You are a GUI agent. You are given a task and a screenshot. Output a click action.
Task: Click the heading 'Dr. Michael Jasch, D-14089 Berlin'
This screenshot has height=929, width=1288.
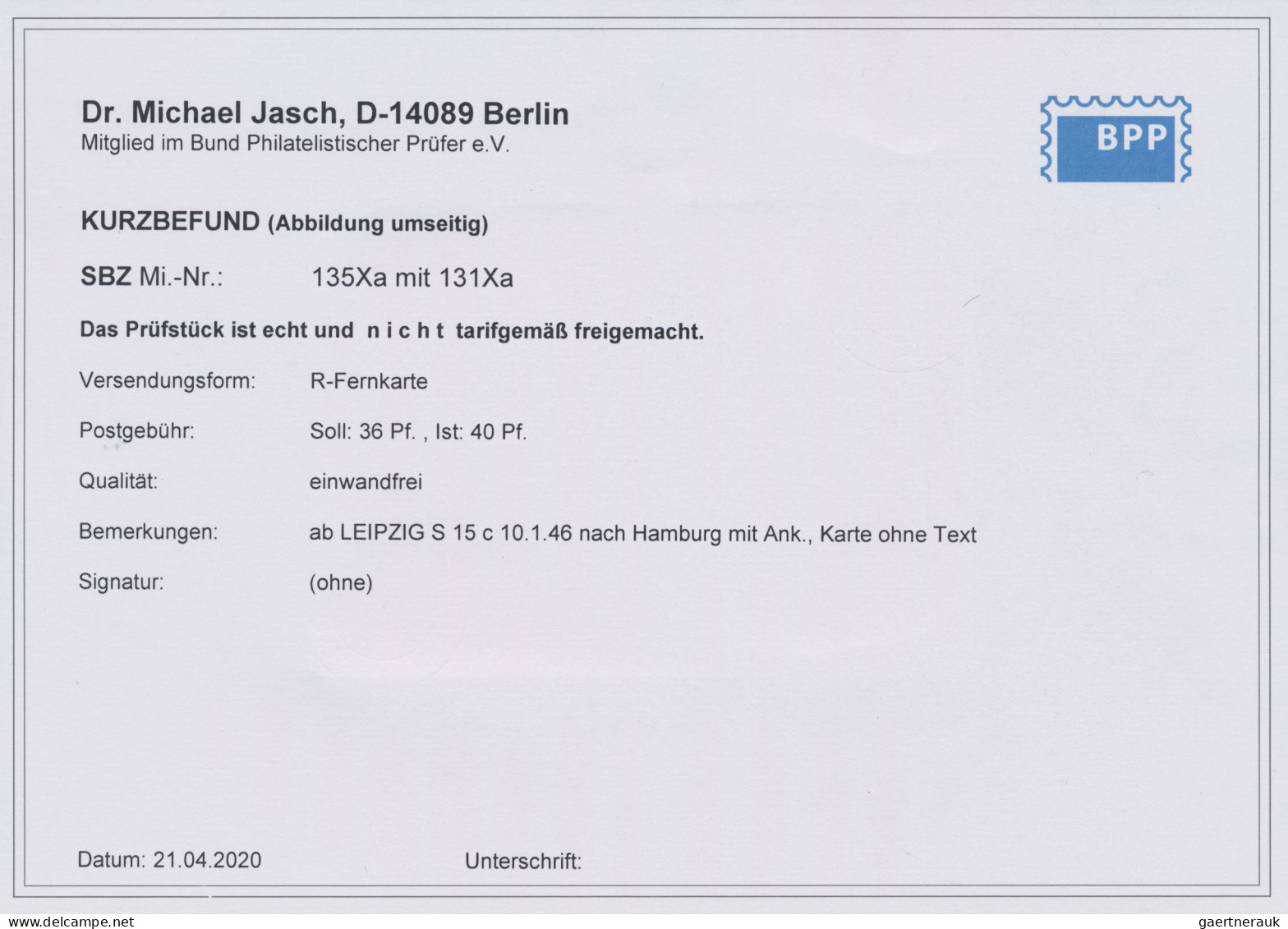(x=324, y=113)
